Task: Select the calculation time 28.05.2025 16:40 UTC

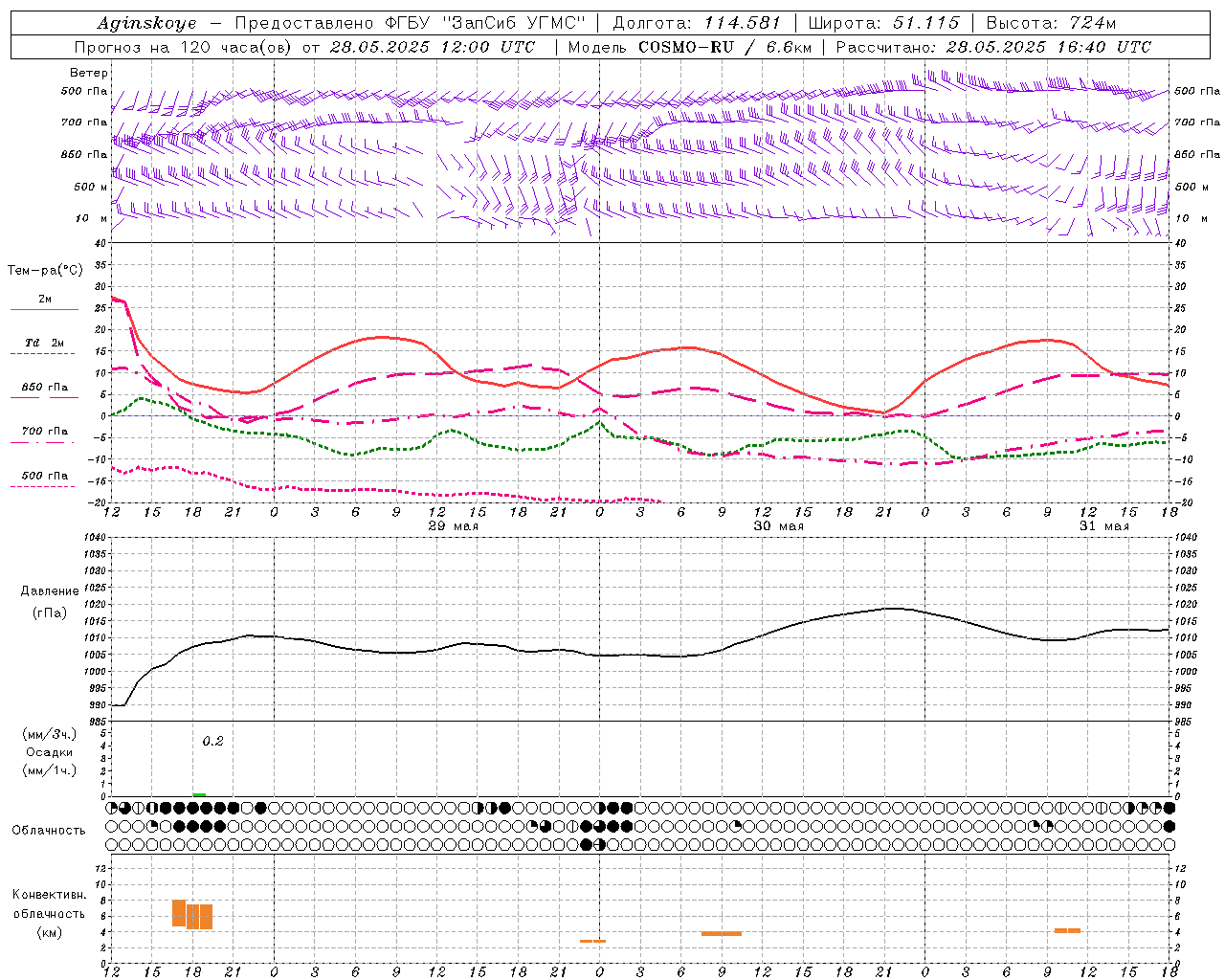Action: click(1049, 47)
